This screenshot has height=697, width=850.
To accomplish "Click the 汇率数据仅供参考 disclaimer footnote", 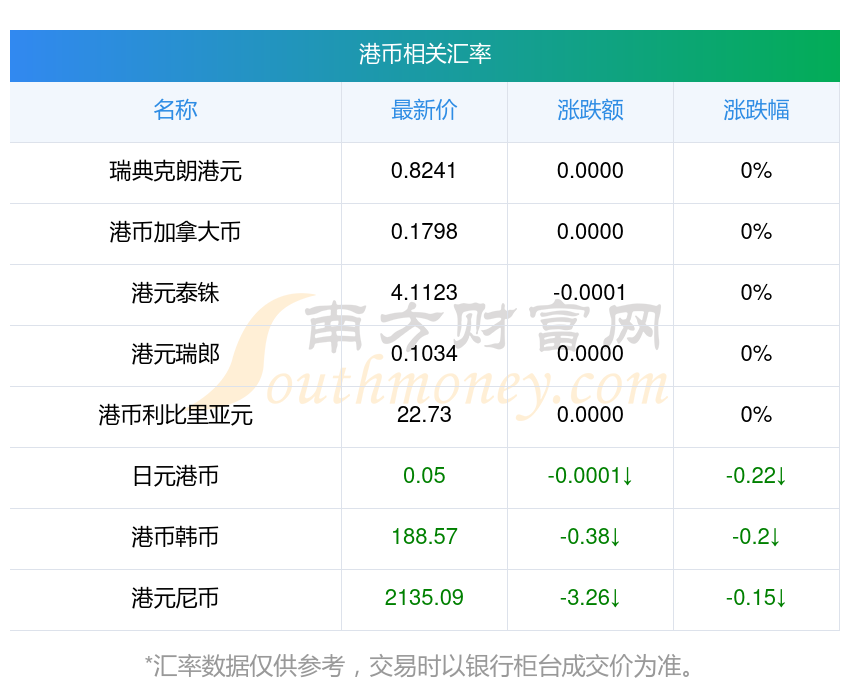I will click(x=420, y=665).
